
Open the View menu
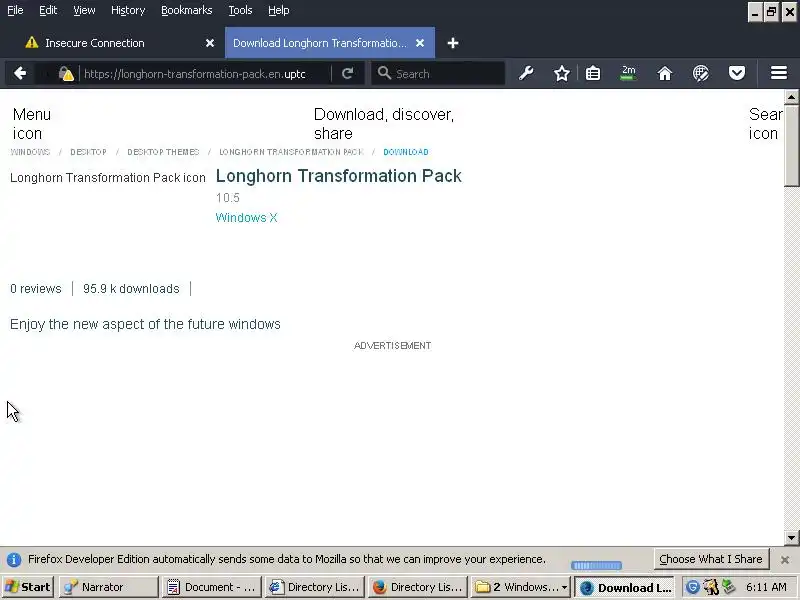coord(84,10)
